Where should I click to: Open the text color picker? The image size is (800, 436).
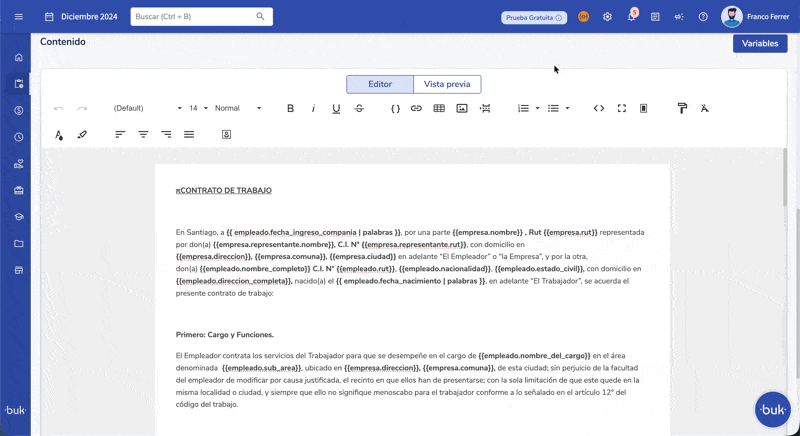pyautogui.click(x=59, y=134)
